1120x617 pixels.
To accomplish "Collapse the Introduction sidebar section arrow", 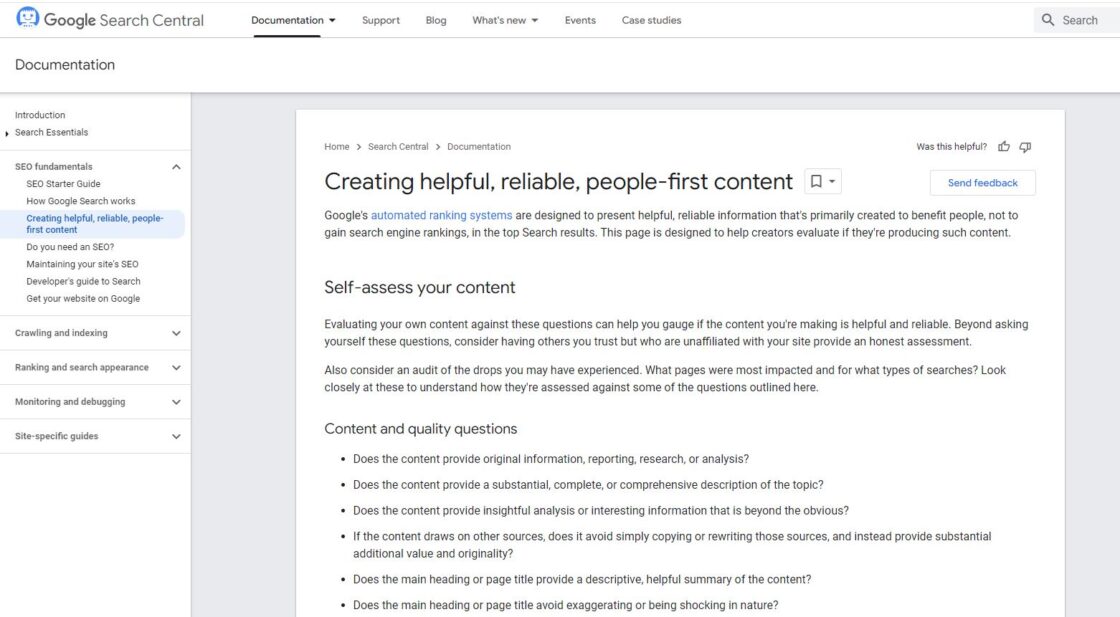I will click(8, 131).
